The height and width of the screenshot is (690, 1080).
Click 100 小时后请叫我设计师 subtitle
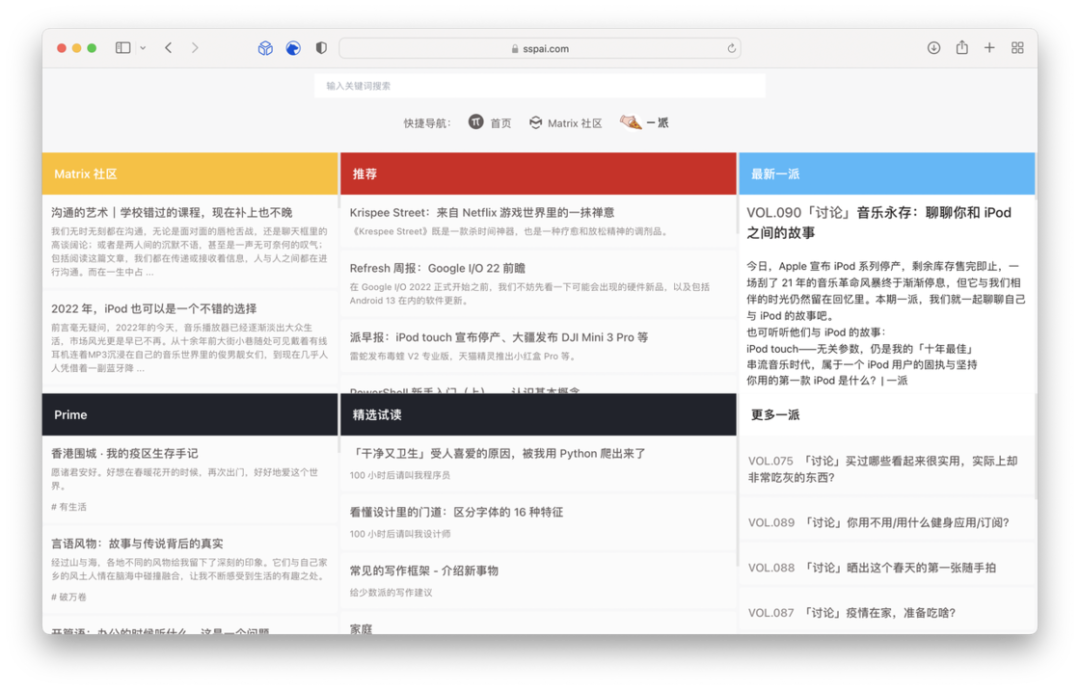[399, 534]
